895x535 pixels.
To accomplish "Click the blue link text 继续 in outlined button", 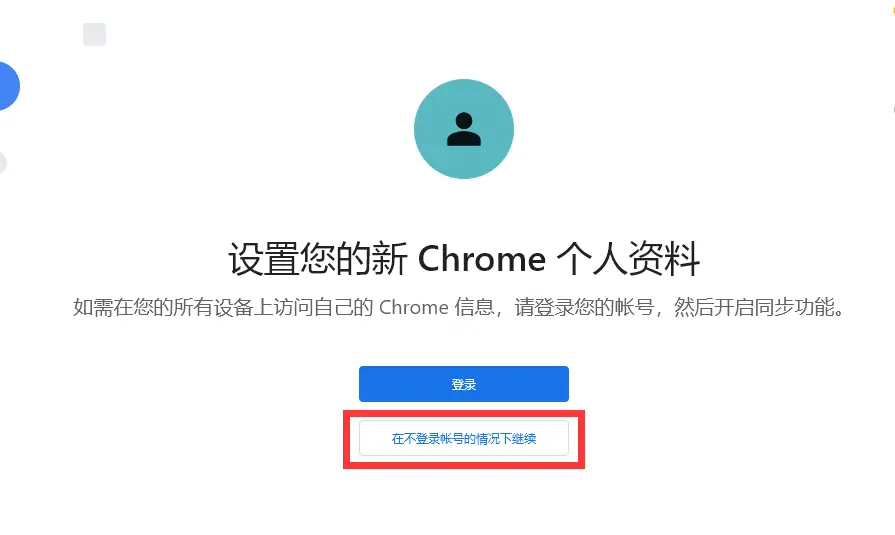I will [x=524, y=439].
